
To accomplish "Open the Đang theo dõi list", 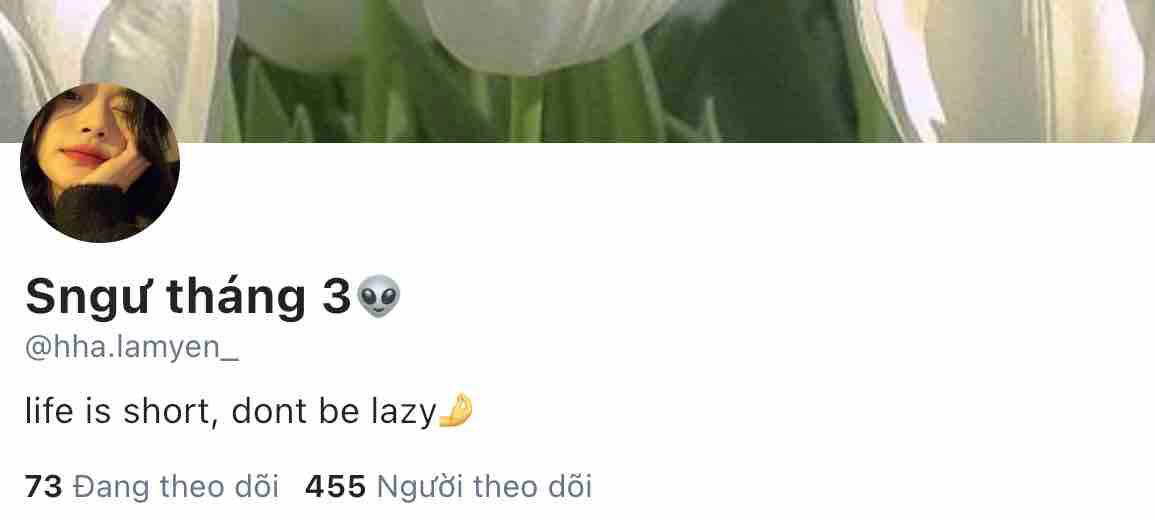I will click(176, 487).
